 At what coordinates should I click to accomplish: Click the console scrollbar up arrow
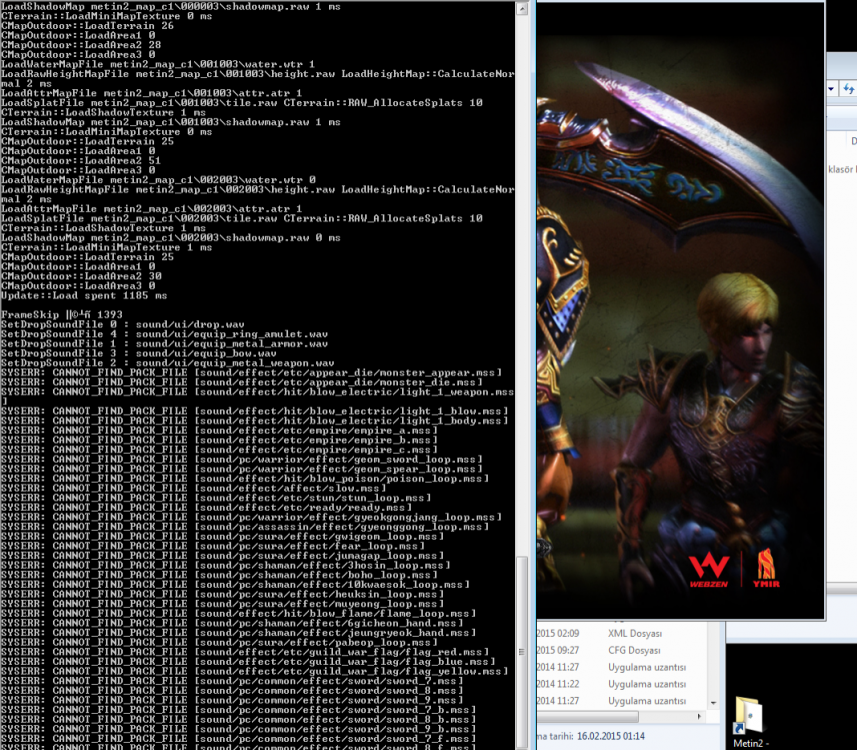tap(523, 8)
